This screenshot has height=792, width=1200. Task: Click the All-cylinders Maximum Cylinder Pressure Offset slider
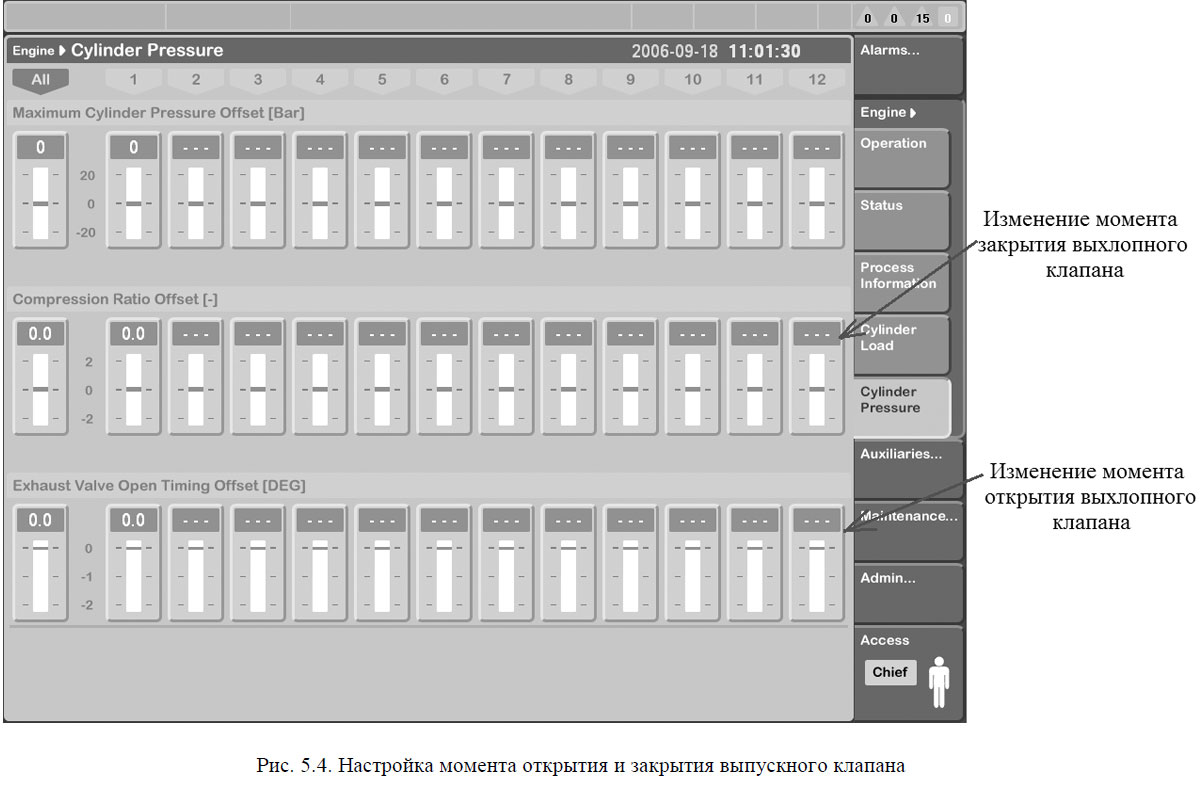click(x=40, y=203)
